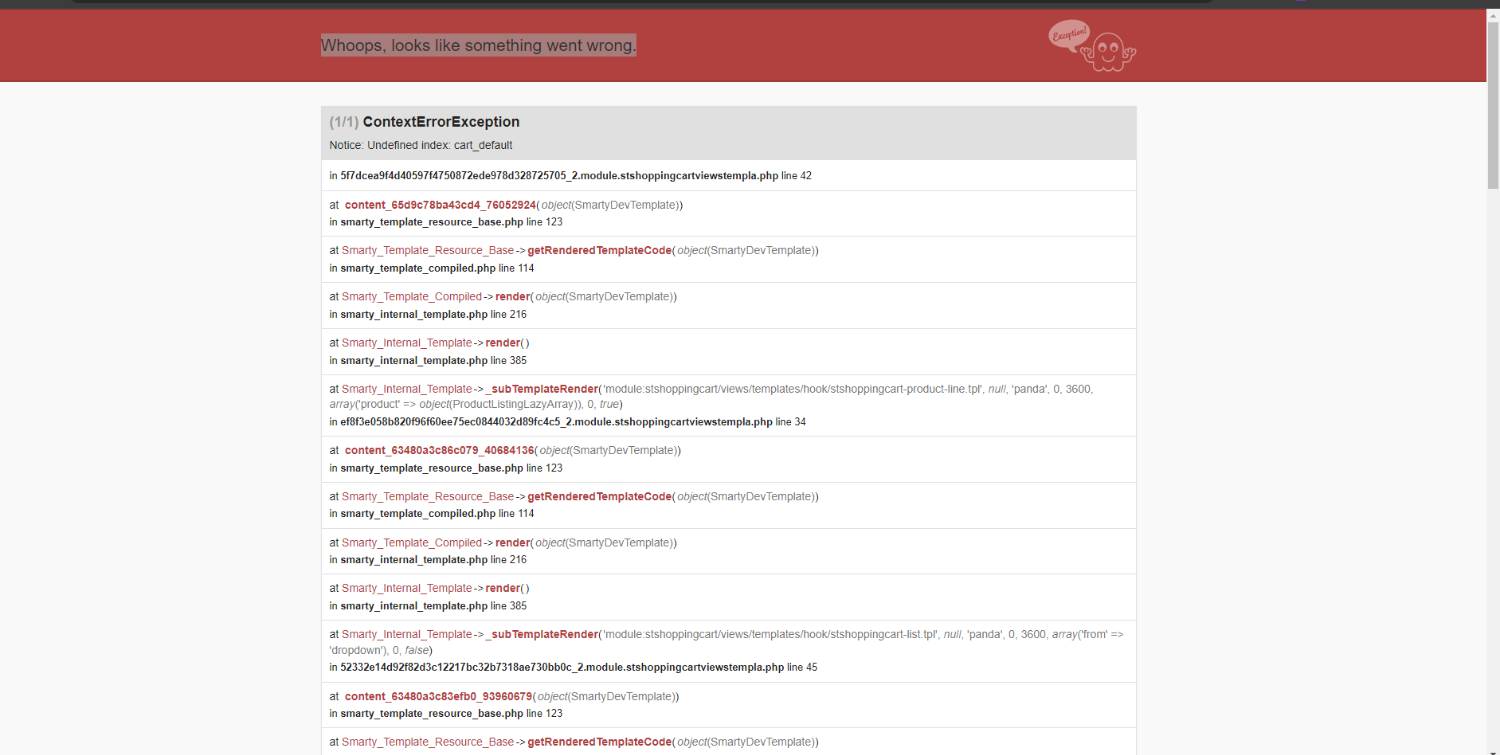Image resolution: width=1500 pixels, height=755 pixels.
Task: Click the 'line 34' text in the trace
Action: tap(791, 422)
